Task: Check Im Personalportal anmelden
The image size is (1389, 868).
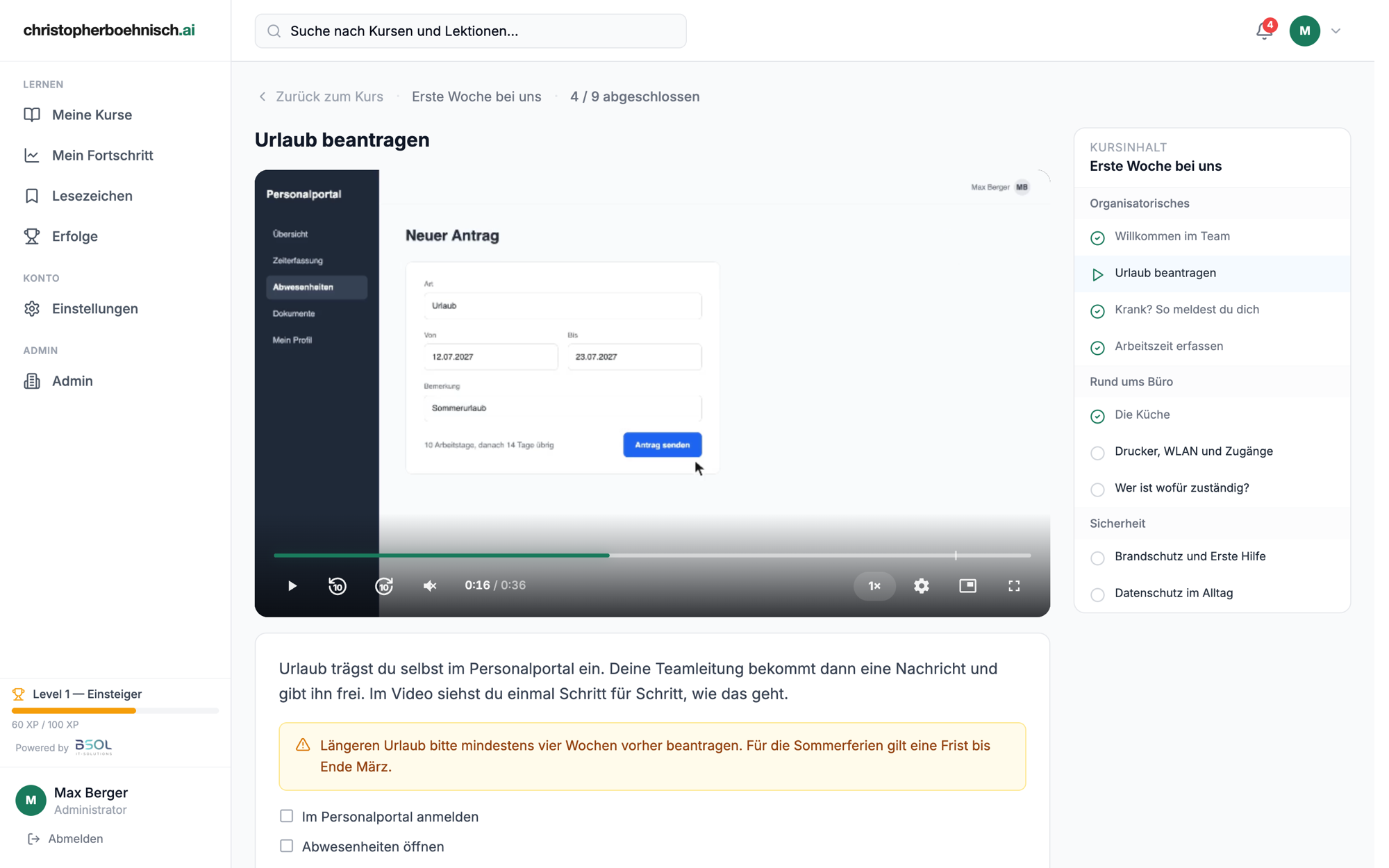Action: pos(286,816)
